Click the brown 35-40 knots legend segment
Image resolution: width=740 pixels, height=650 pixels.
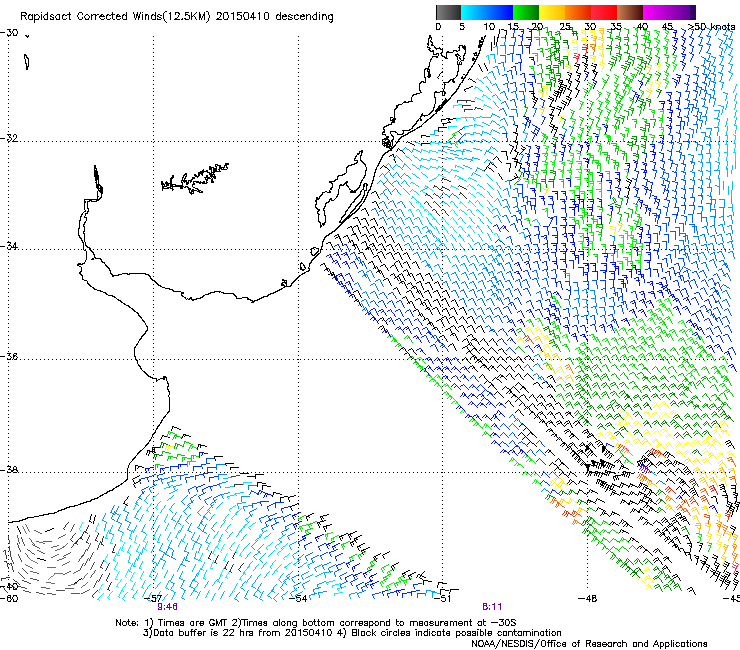pyautogui.click(x=630, y=12)
